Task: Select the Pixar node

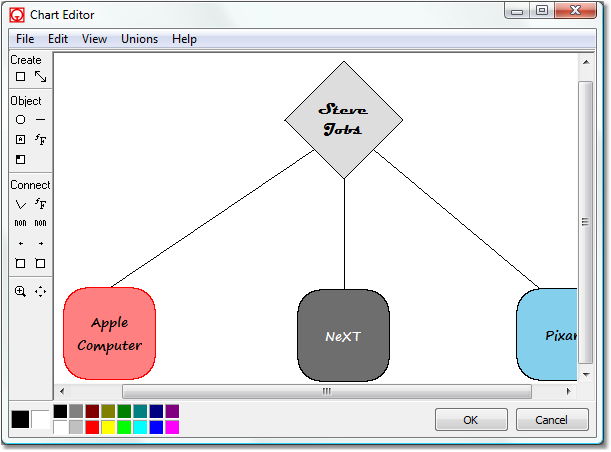Action: click(547, 335)
